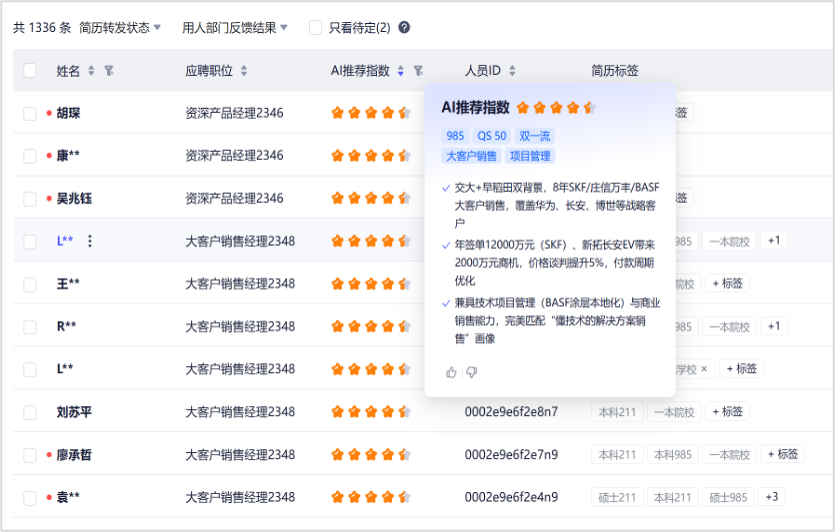Click star rating in 吴兆钰 row
This screenshot has width=836, height=532.
coord(371,198)
